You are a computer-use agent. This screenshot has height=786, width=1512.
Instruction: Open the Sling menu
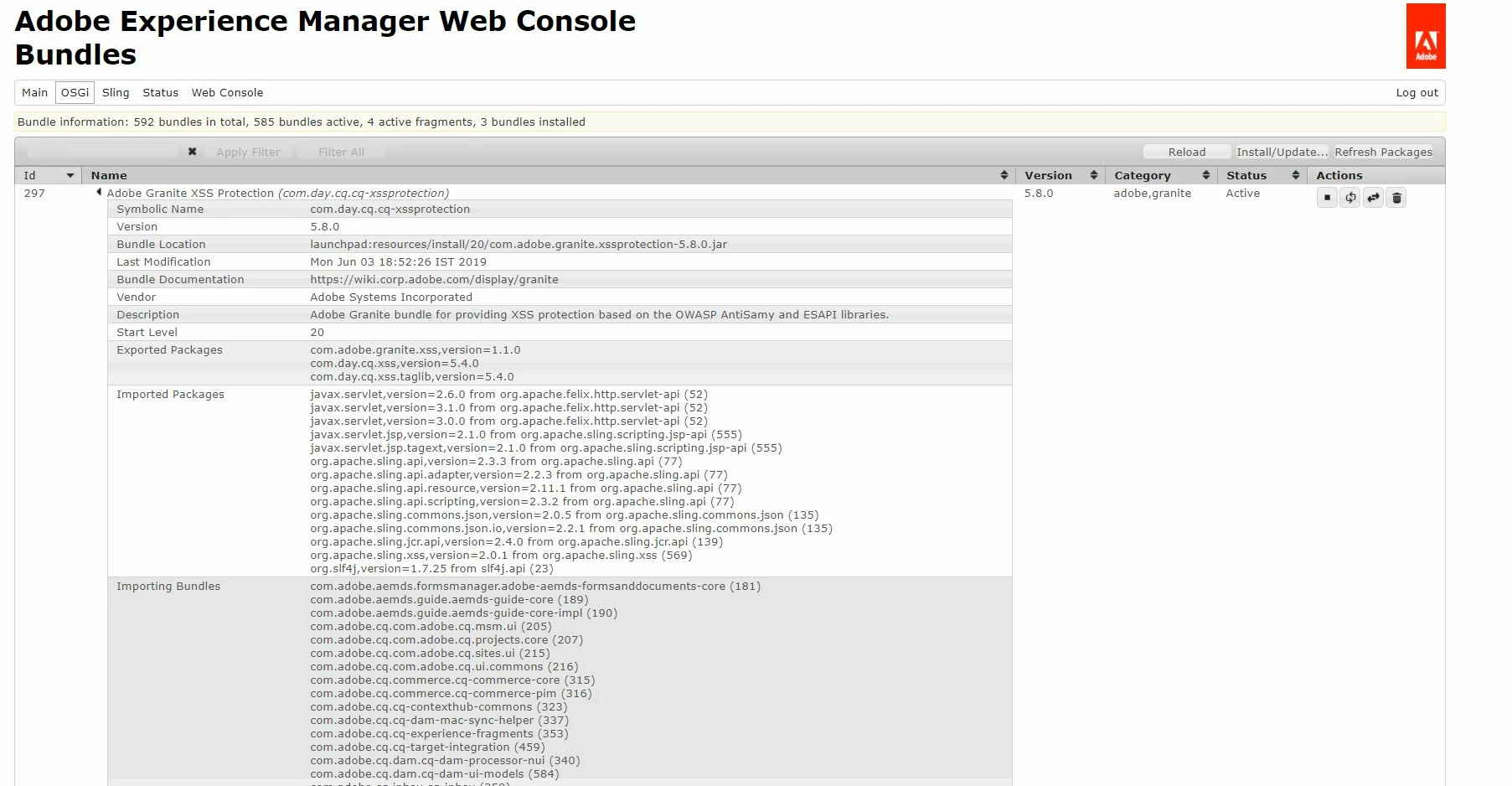point(116,92)
